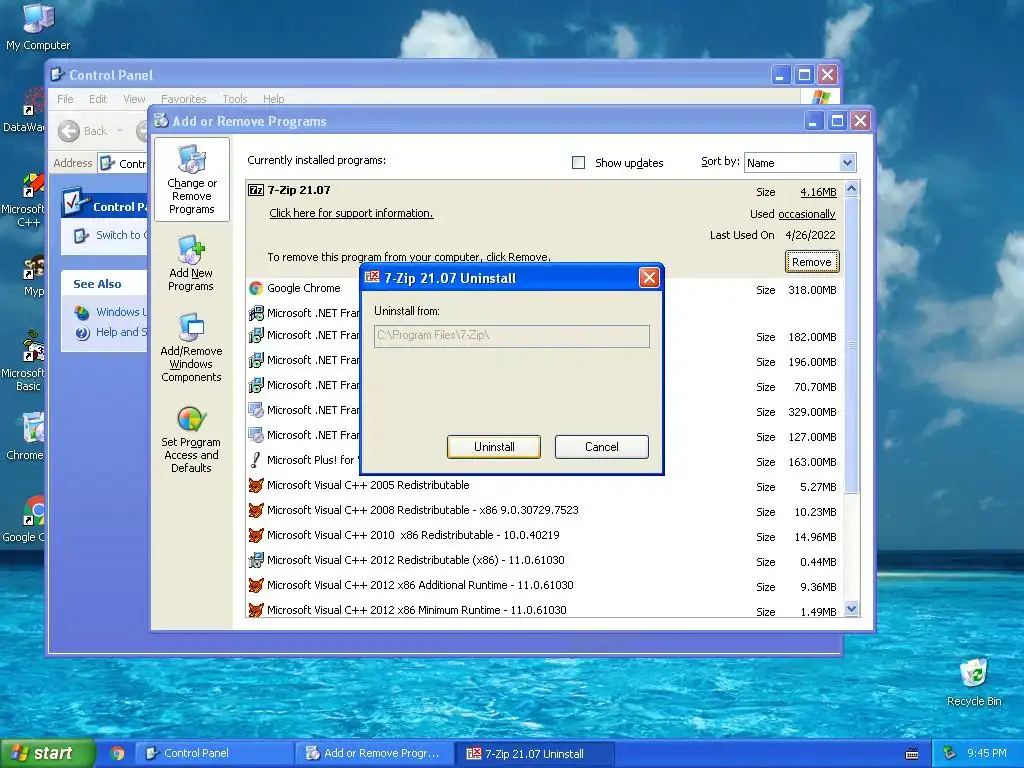Screen dimensions: 1024x768
Task: Click the 9:45 PM clock
Action: (x=987, y=753)
